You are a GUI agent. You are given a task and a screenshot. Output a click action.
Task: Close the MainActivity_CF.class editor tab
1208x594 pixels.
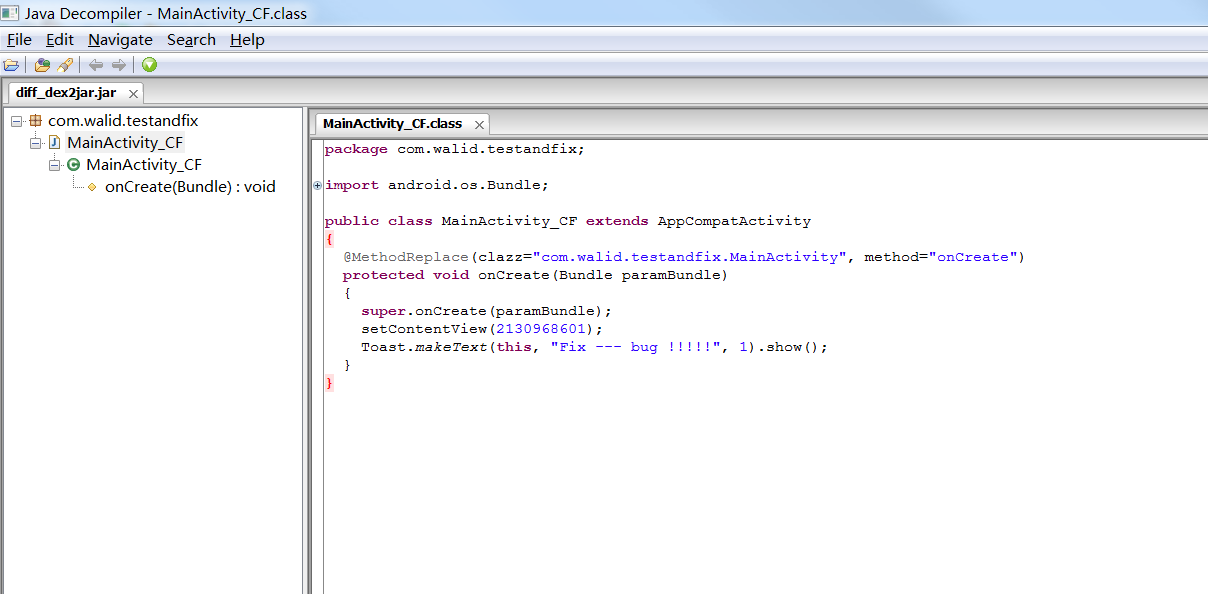click(x=479, y=124)
